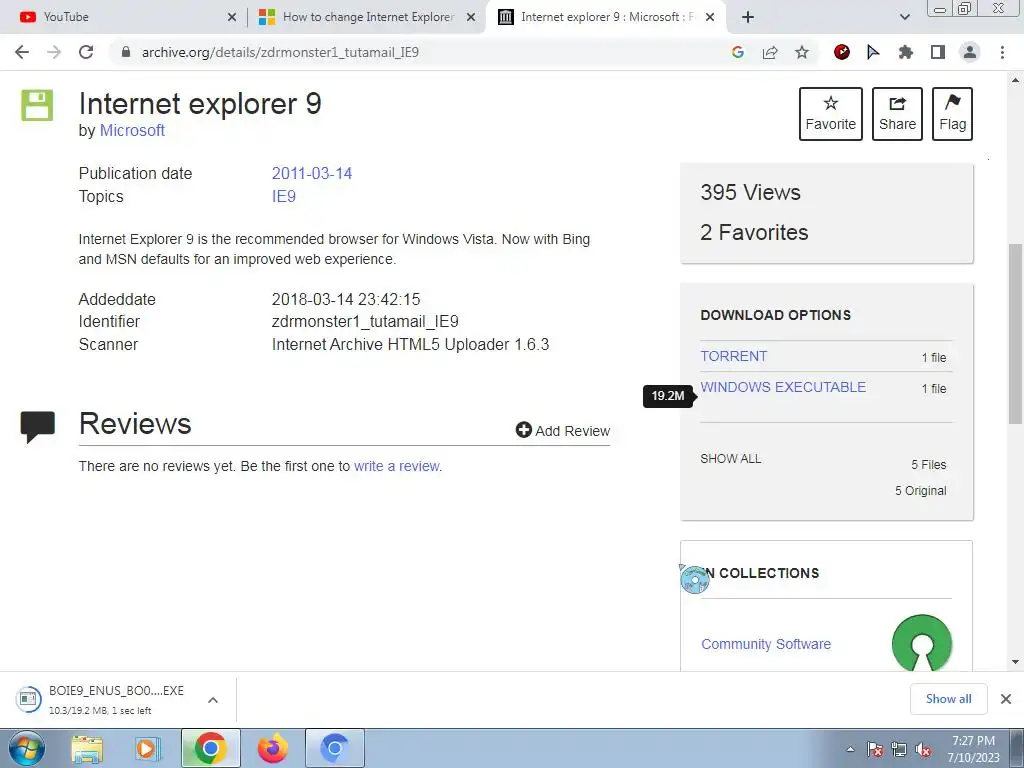Screen dimensions: 1024x768
Task: Click SHOW ALL download files
Action: coord(730,458)
